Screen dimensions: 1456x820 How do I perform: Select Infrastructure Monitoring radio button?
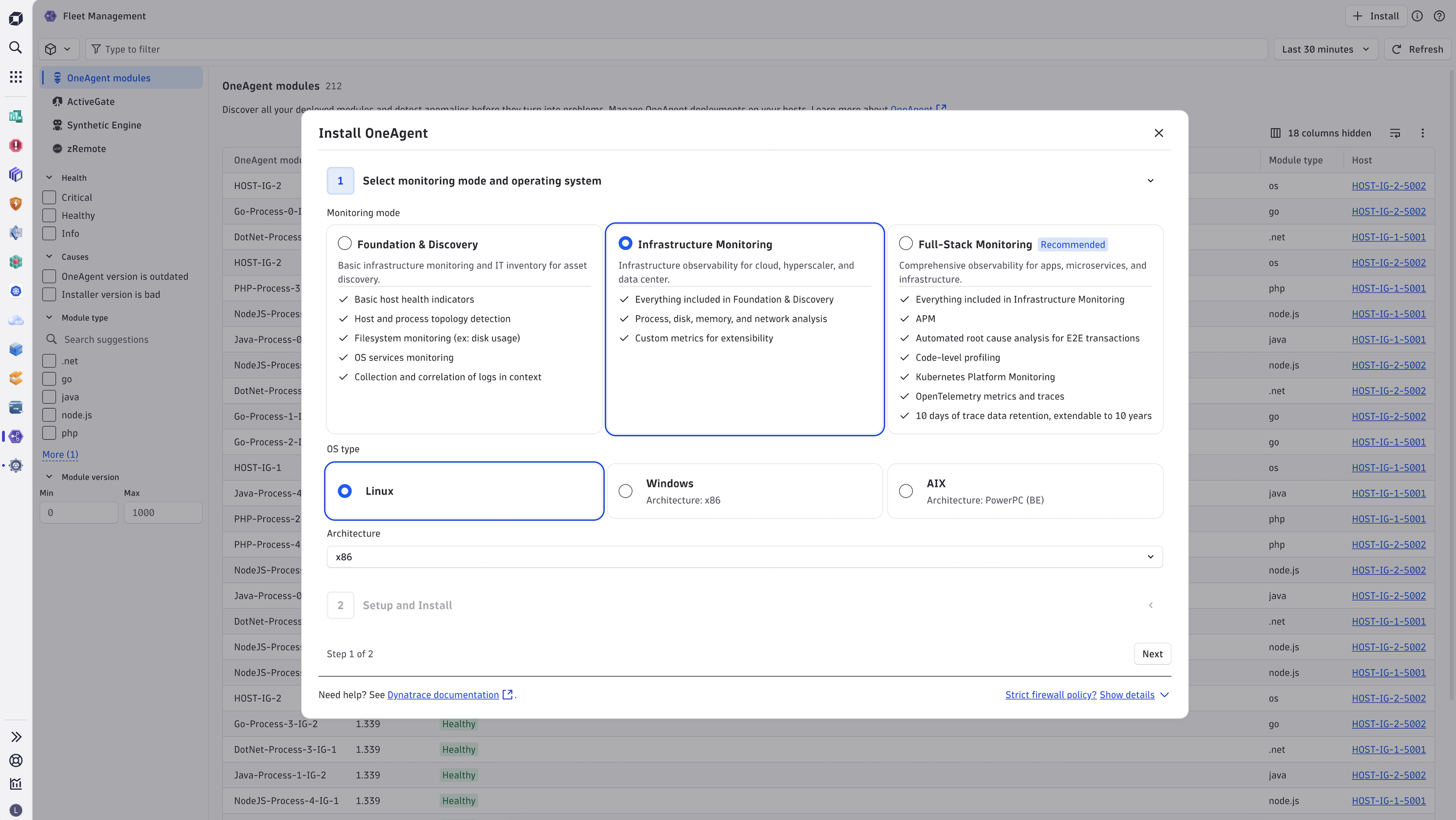625,244
